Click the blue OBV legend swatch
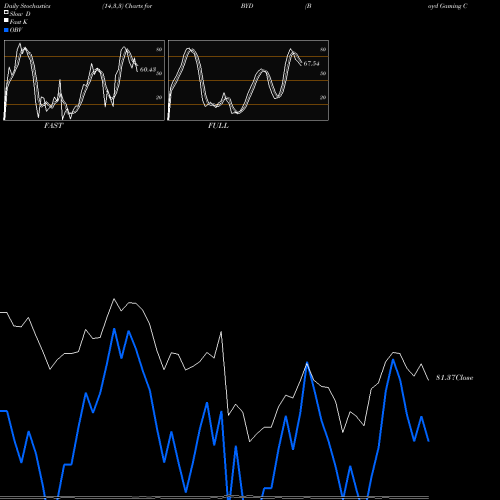The height and width of the screenshot is (500, 500). point(6,30)
